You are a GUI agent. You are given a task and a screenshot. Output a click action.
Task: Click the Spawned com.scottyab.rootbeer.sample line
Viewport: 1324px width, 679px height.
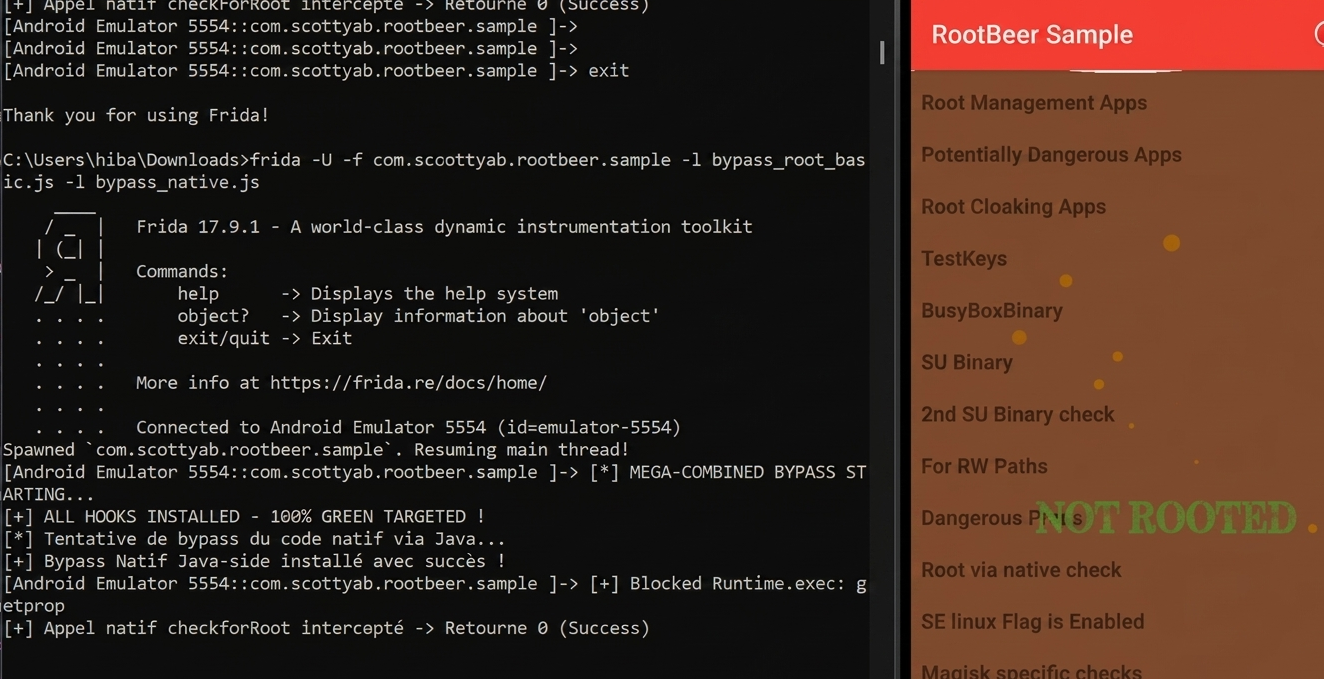[x=316, y=450]
